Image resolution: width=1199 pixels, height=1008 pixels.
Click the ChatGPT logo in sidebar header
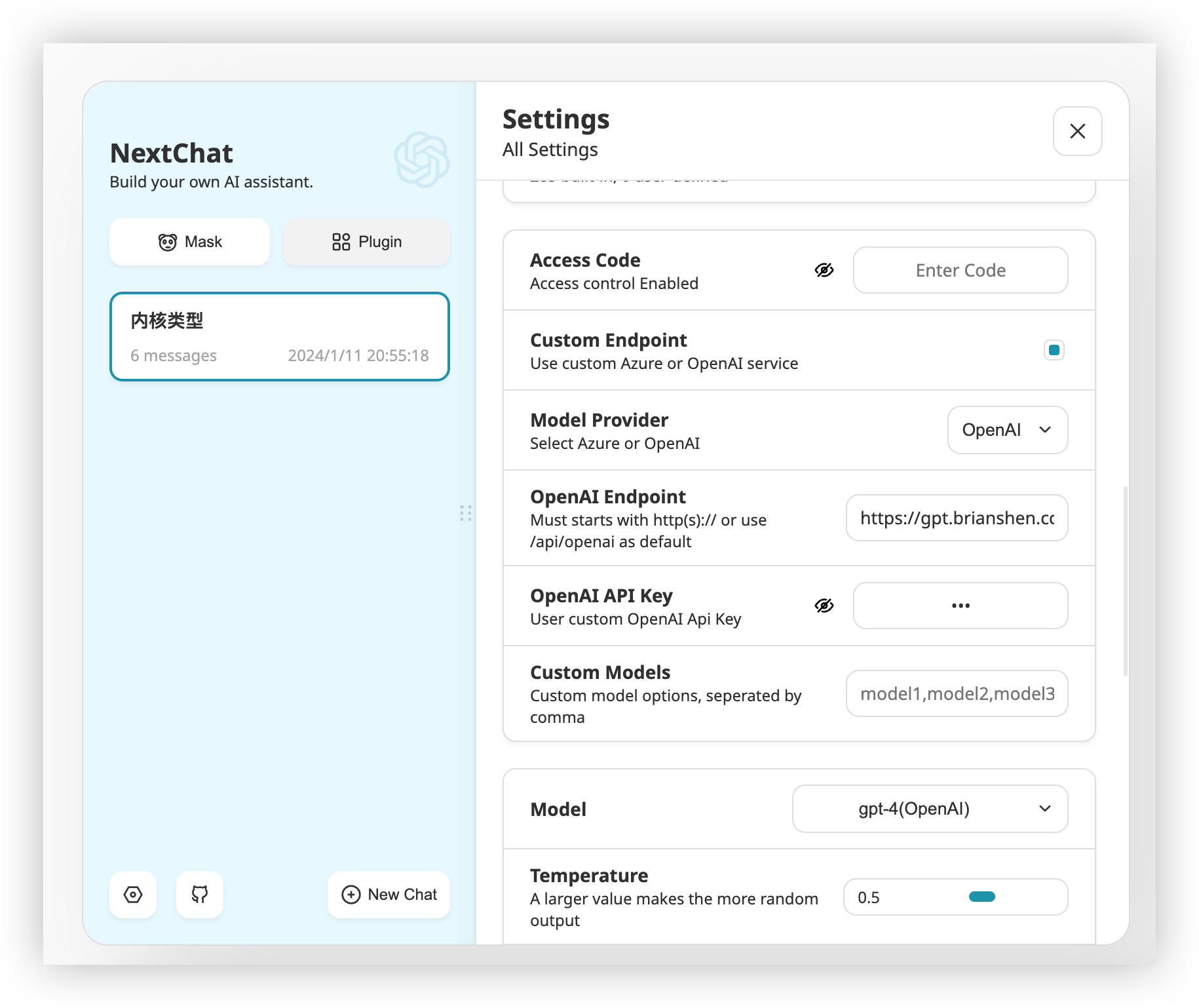tap(421, 159)
